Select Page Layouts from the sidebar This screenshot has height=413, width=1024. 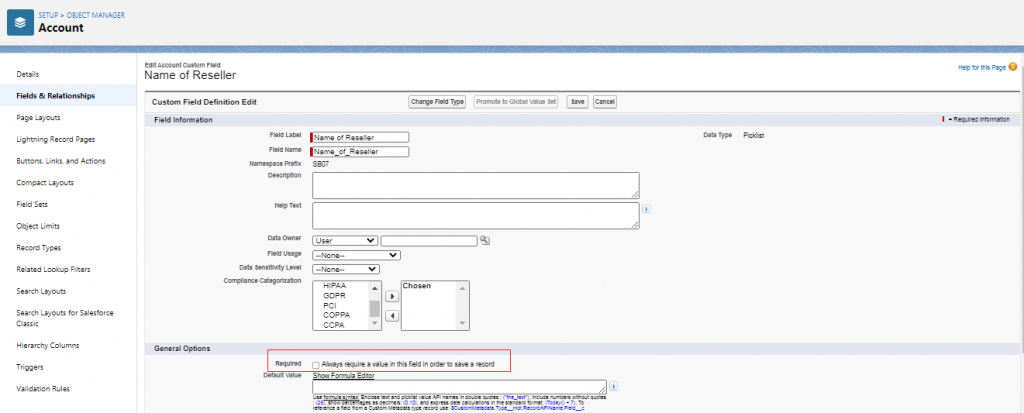pos(41,117)
